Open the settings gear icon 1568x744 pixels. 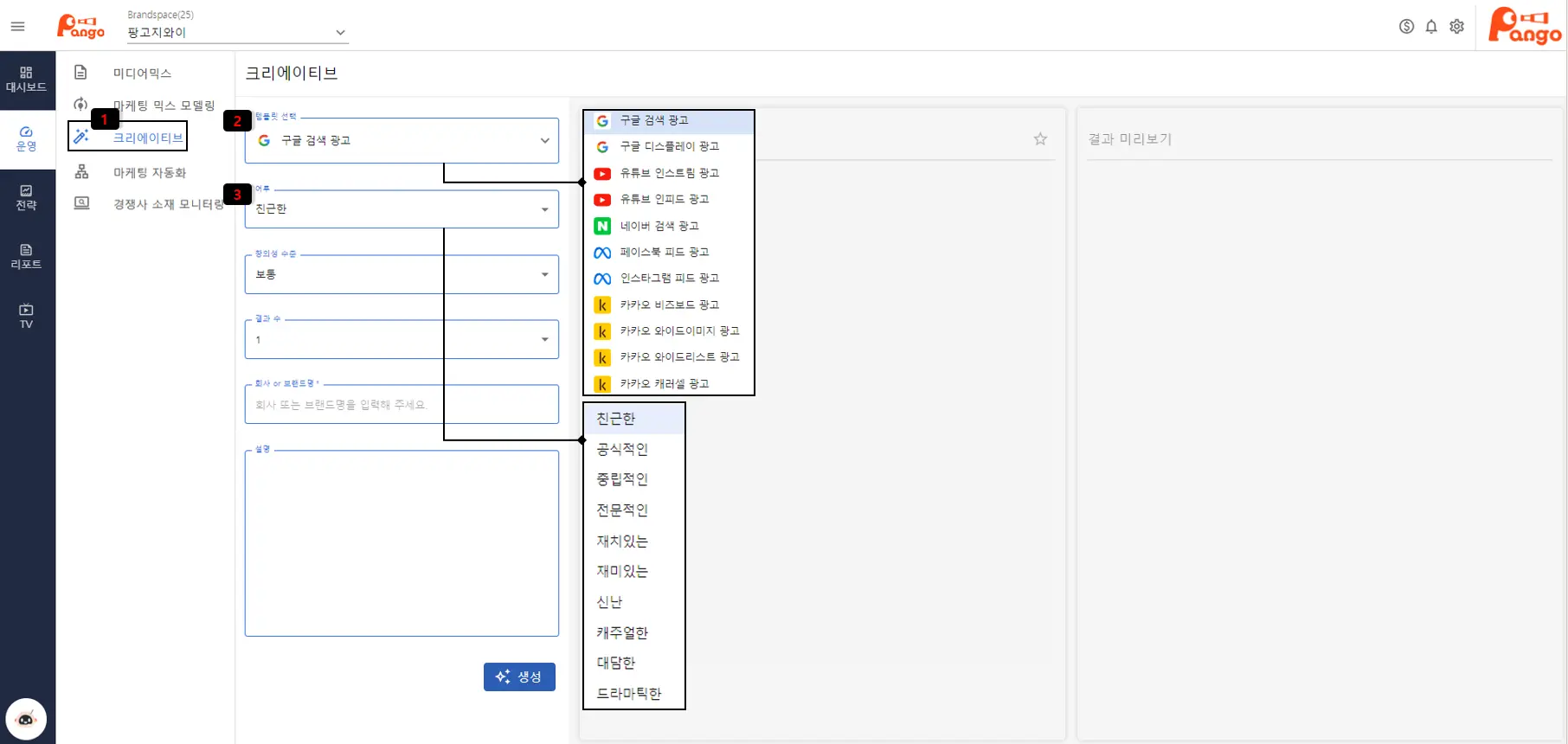tap(1457, 27)
